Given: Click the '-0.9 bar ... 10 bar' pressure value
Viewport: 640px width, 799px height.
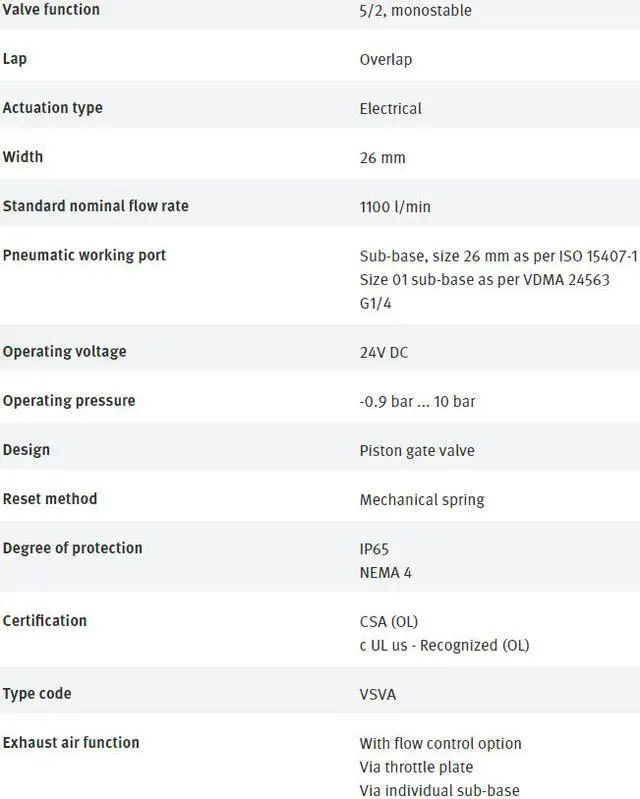Looking at the screenshot, I should (417, 401).
